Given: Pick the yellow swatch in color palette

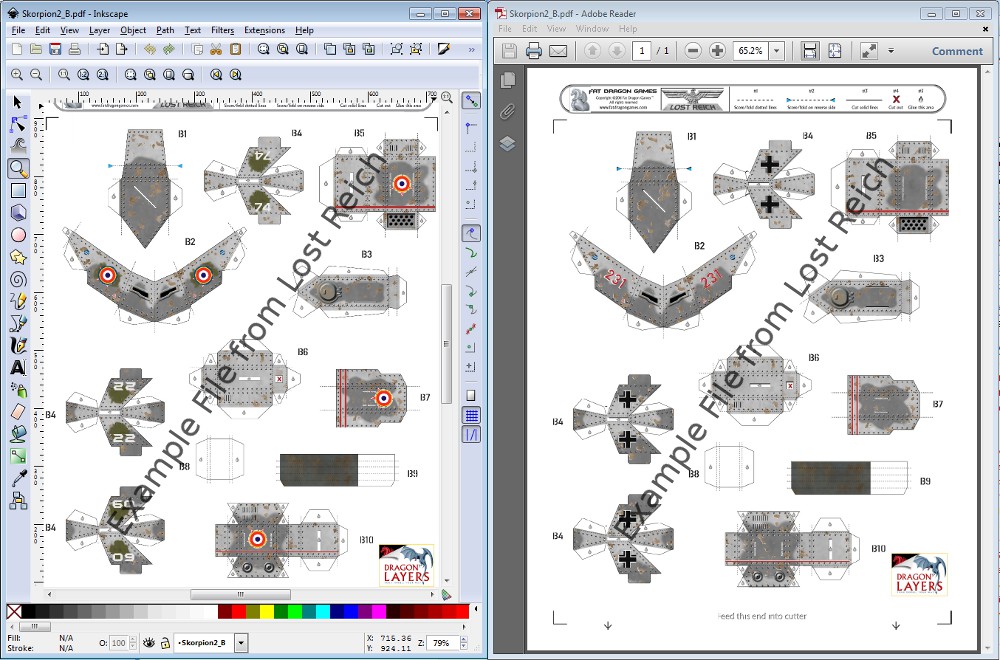Looking at the screenshot, I should [x=266, y=611].
